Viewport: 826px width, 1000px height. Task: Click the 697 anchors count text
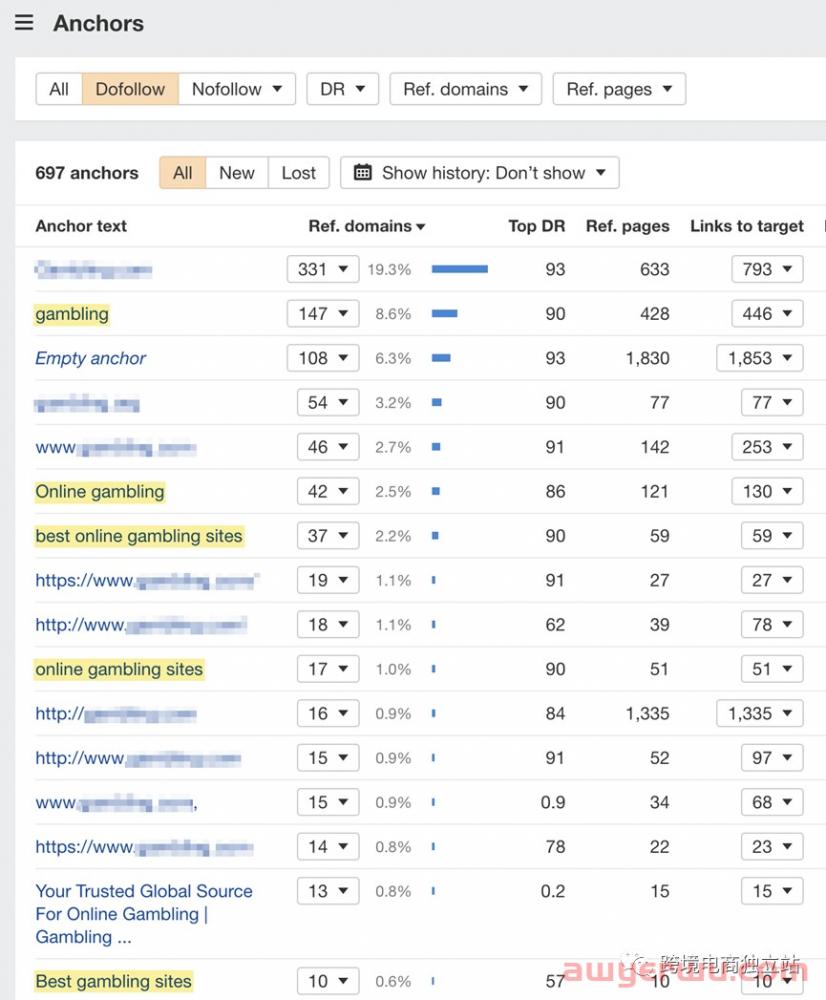tap(87, 173)
